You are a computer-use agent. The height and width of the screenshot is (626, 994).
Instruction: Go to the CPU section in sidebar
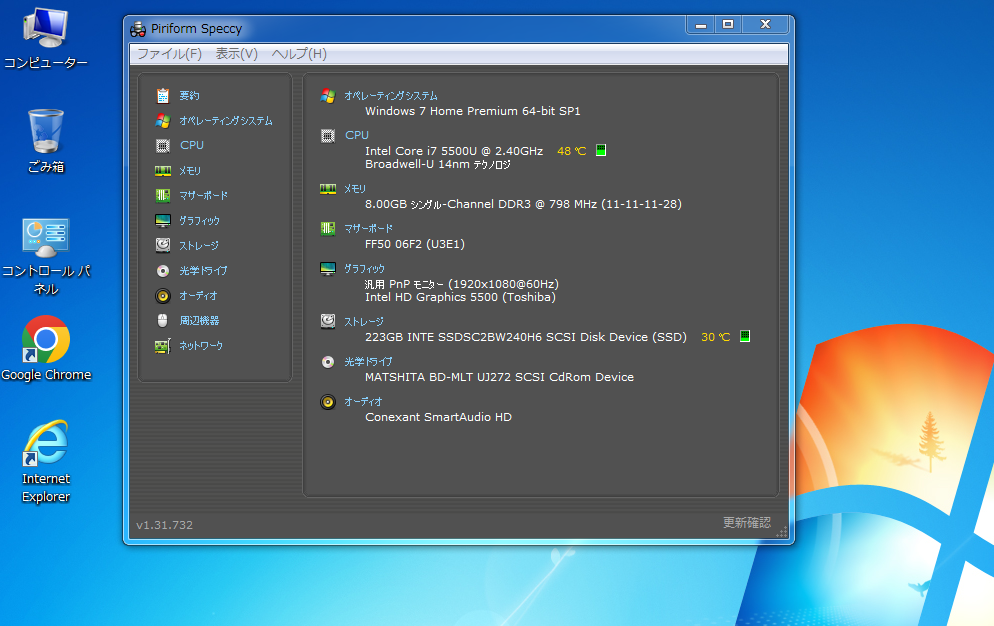191,145
